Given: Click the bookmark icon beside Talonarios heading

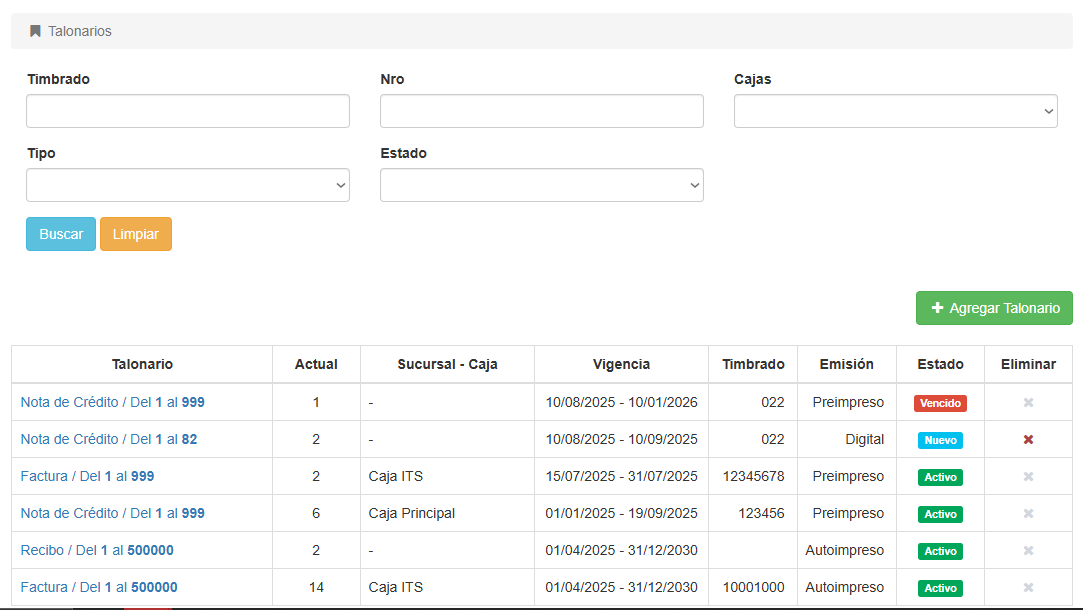Looking at the screenshot, I should click(35, 31).
